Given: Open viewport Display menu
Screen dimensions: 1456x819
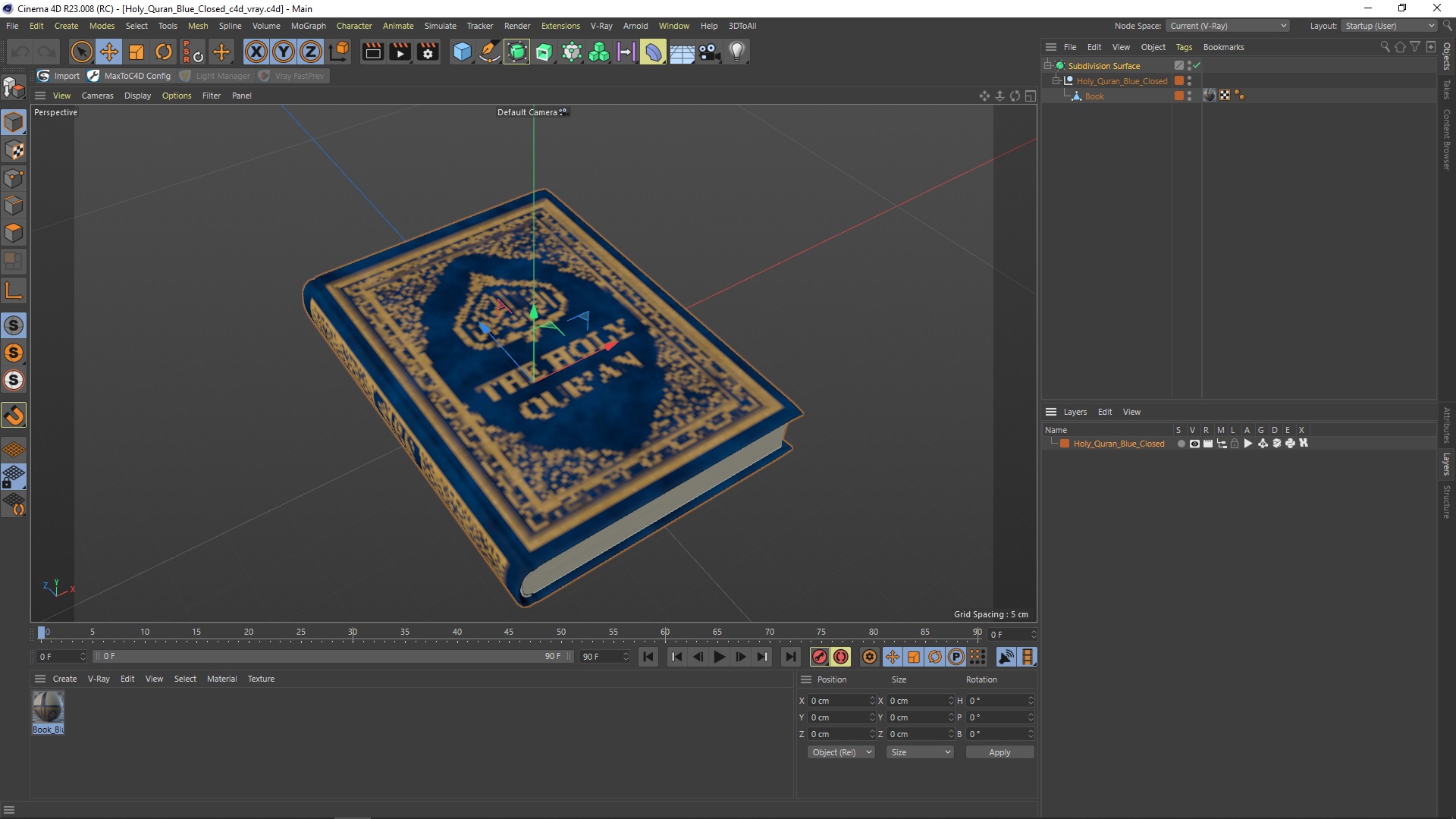Looking at the screenshot, I should pyautogui.click(x=137, y=96).
